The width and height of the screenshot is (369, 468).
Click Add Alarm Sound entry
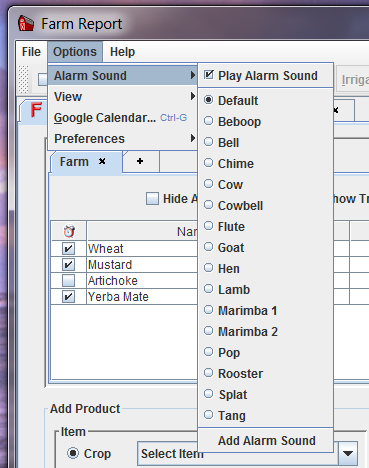(266, 441)
